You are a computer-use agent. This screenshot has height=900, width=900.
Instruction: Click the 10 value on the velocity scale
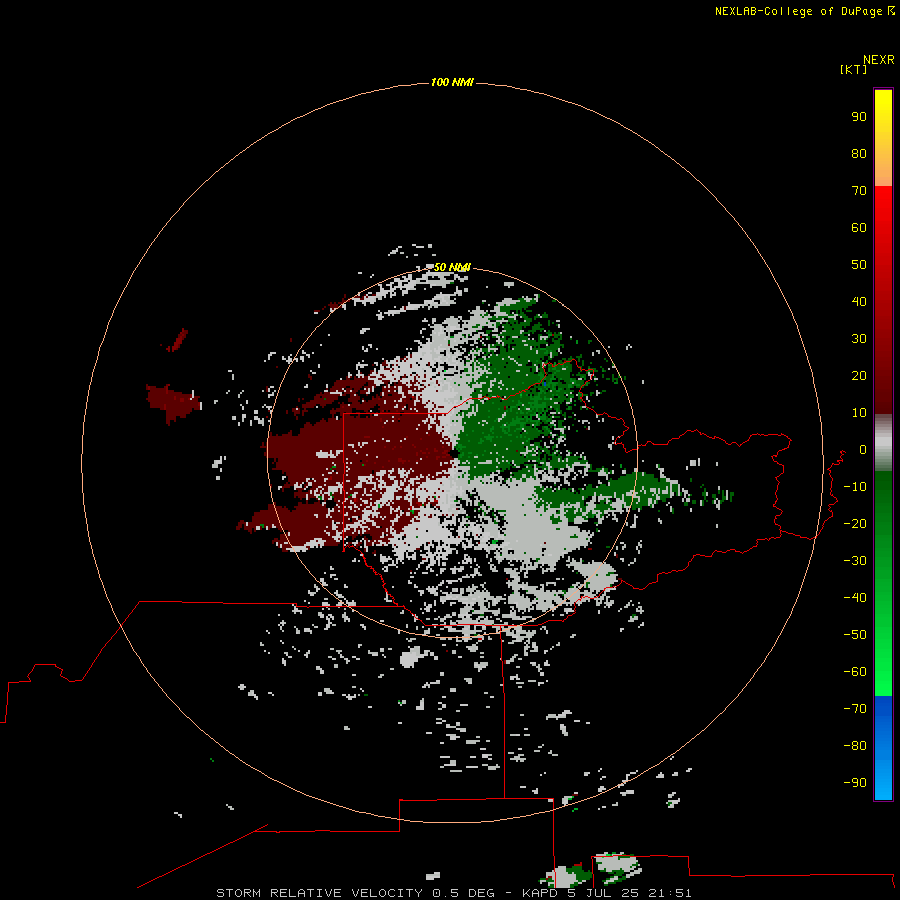point(859,413)
